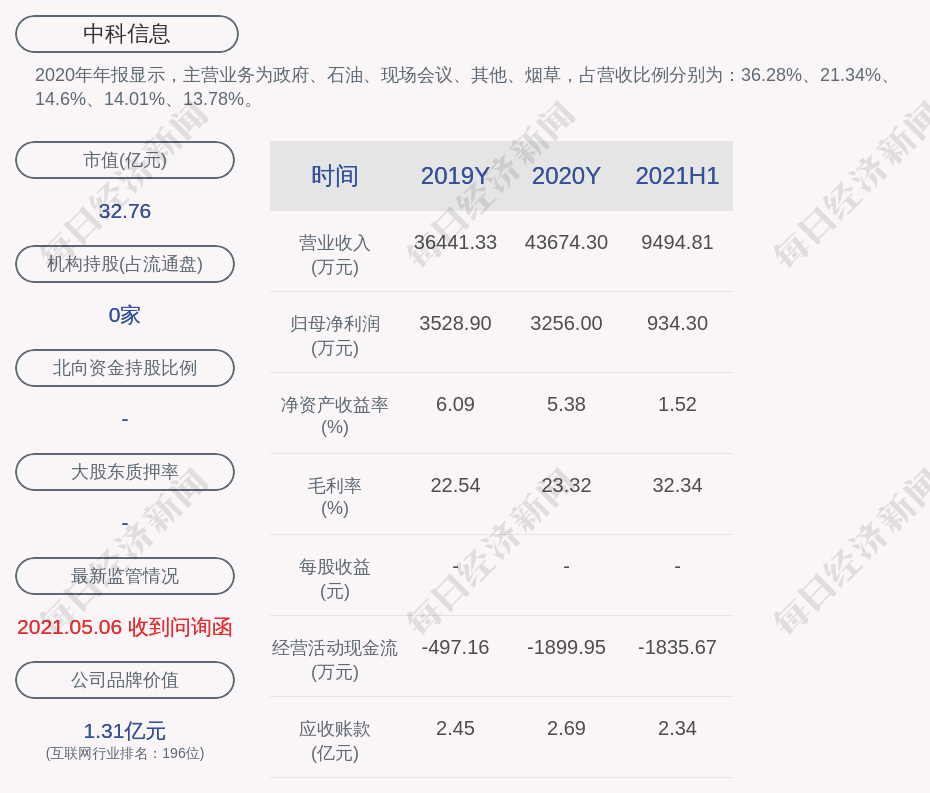This screenshot has width=930, height=793.
Task: Click the 经营活动现金流(万元) row label
Action: (x=335, y=660)
